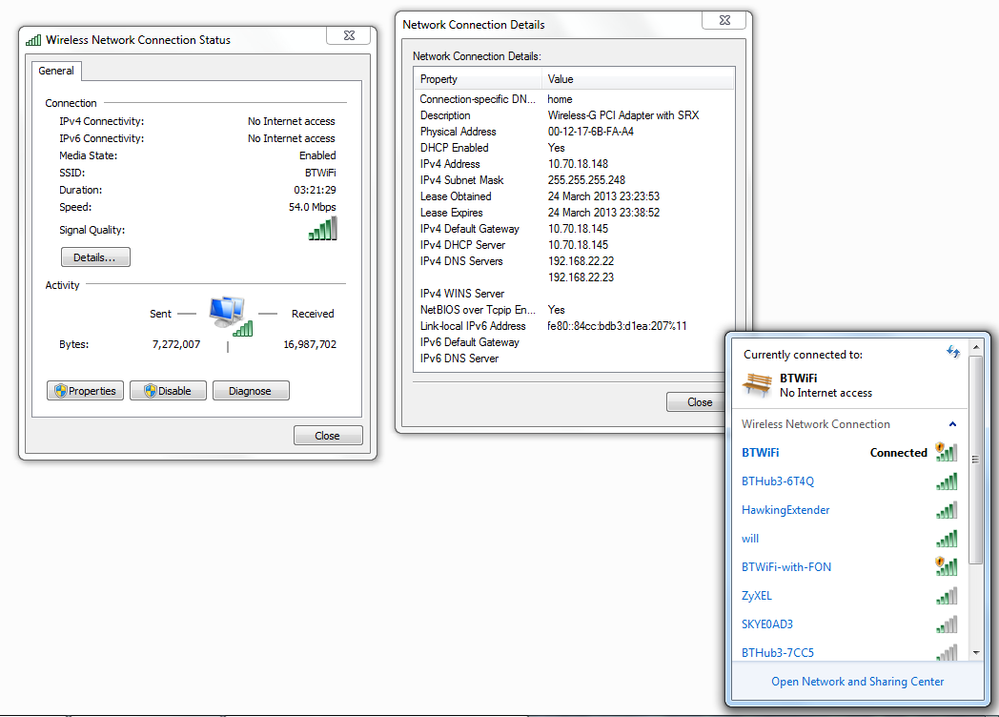Click shielded signal icon for BTWiFi-with-FON
The image size is (999, 717).
point(946,565)
